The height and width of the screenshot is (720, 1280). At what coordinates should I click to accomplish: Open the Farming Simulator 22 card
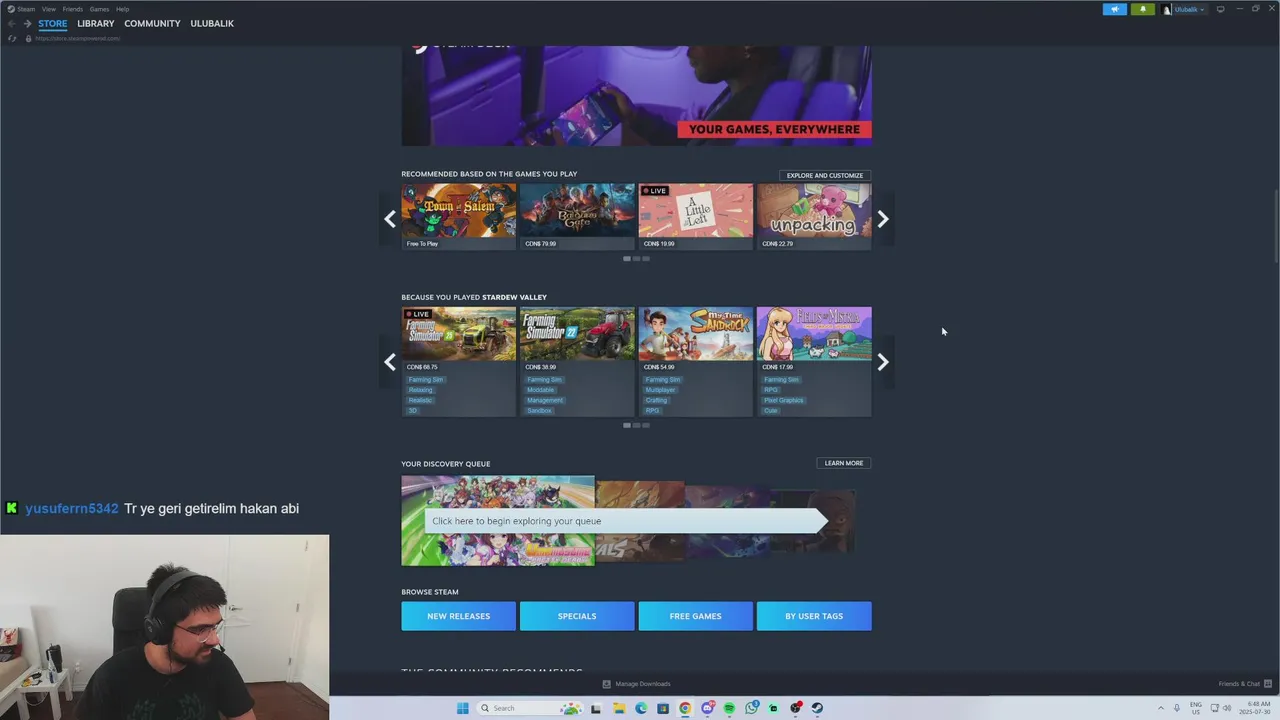pyautogui.click(x=577, y=361)
